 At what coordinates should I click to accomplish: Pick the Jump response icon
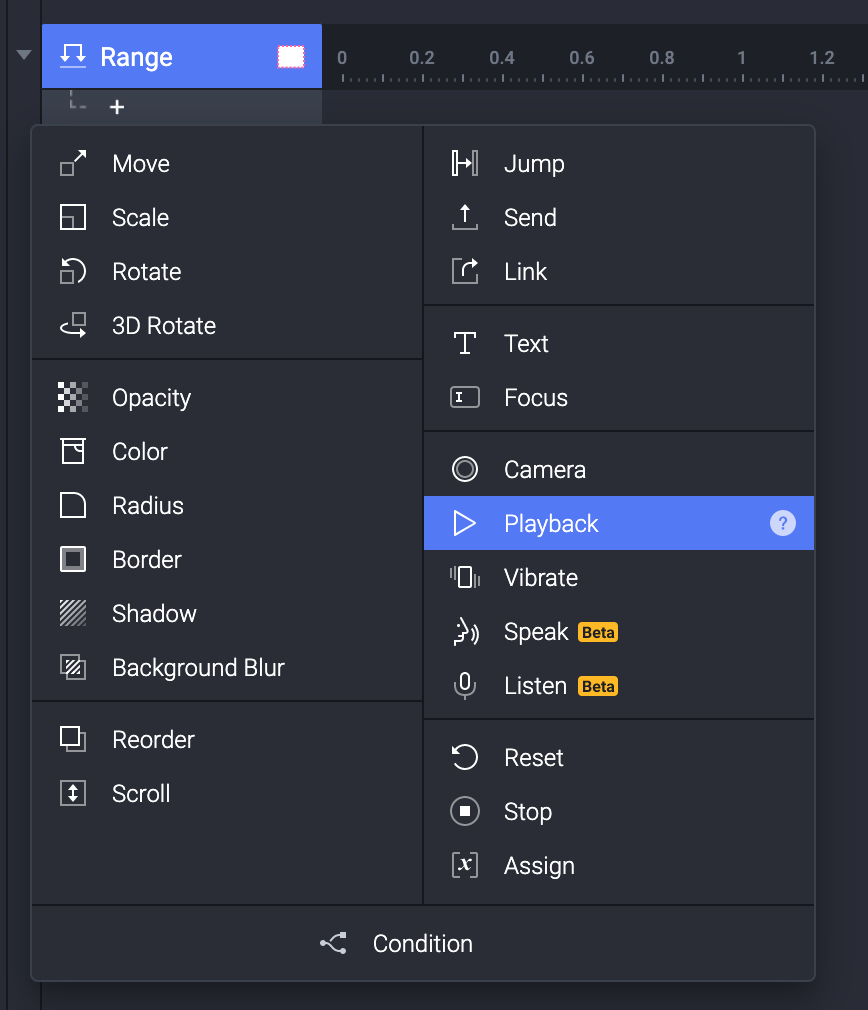[465, 164]
